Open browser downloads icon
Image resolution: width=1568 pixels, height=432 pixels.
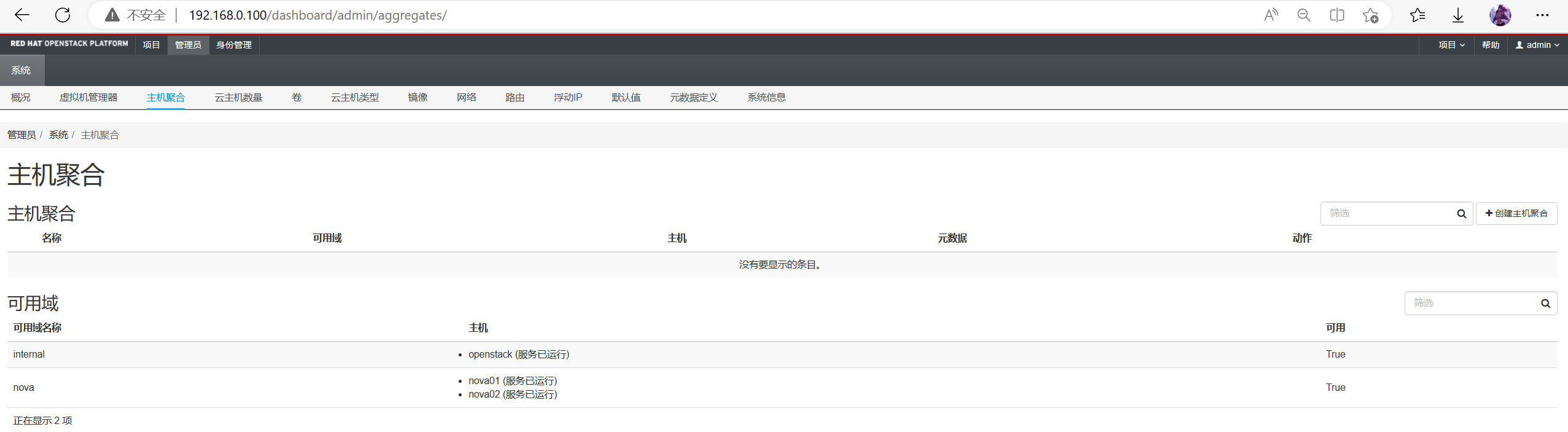tap(1458, 15)
